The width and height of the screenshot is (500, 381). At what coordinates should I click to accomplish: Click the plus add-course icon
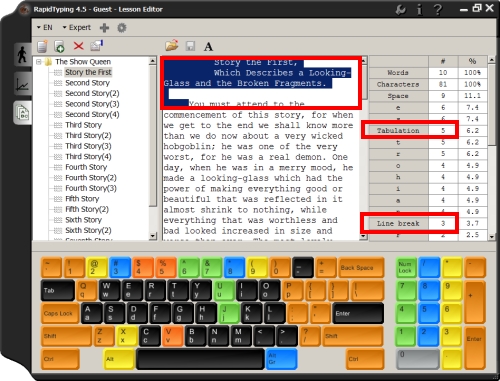(x=104, y=28)
